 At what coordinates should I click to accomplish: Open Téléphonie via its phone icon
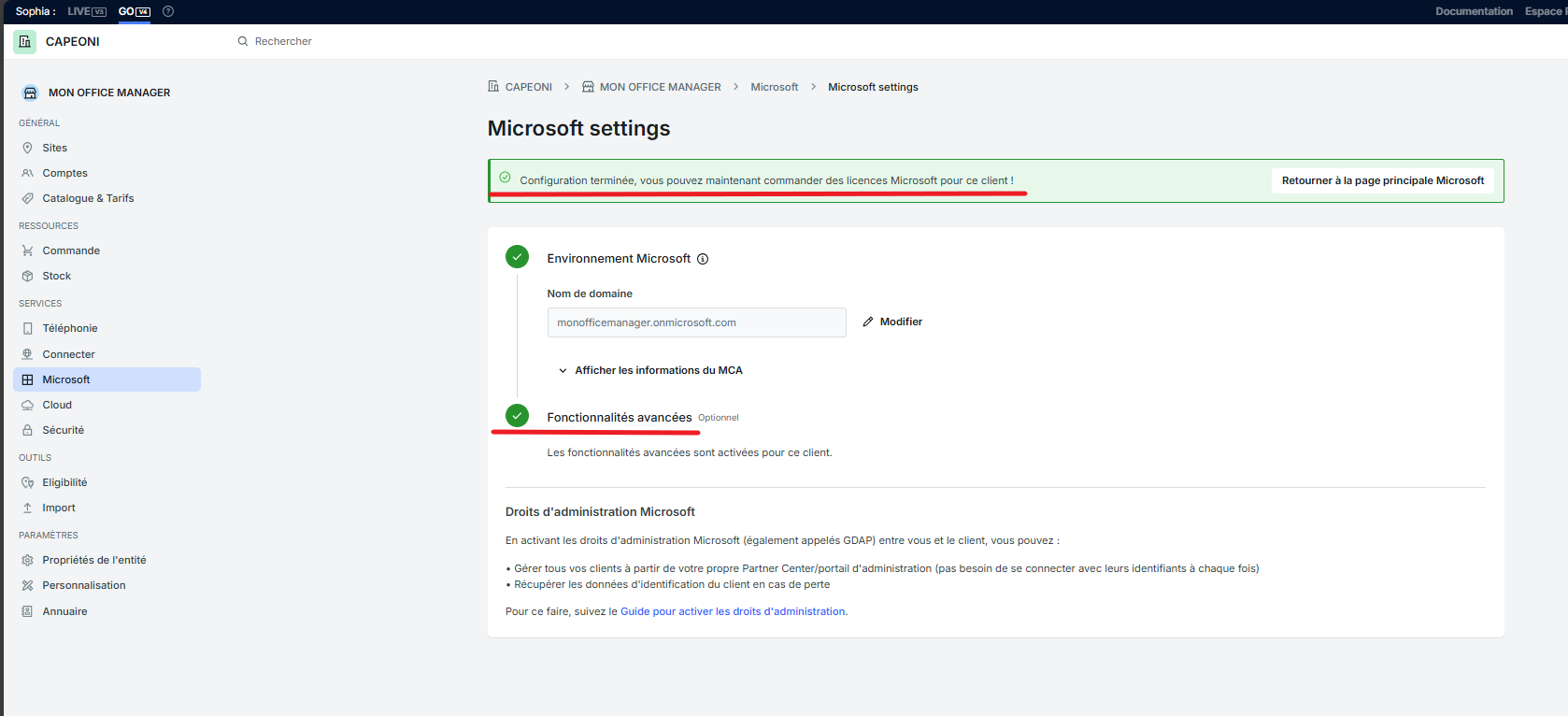pyautogui.click(x=28, y=328)
